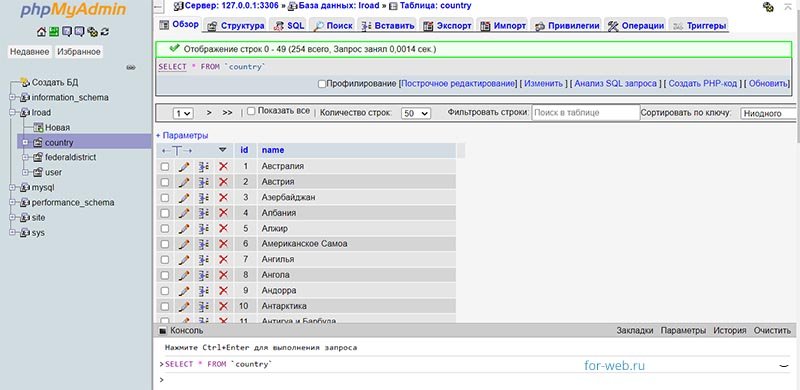Image resolution: width=800 pixels, height=390 pixels.
Task: Go to next page with > button
Action: coord(209,112)
